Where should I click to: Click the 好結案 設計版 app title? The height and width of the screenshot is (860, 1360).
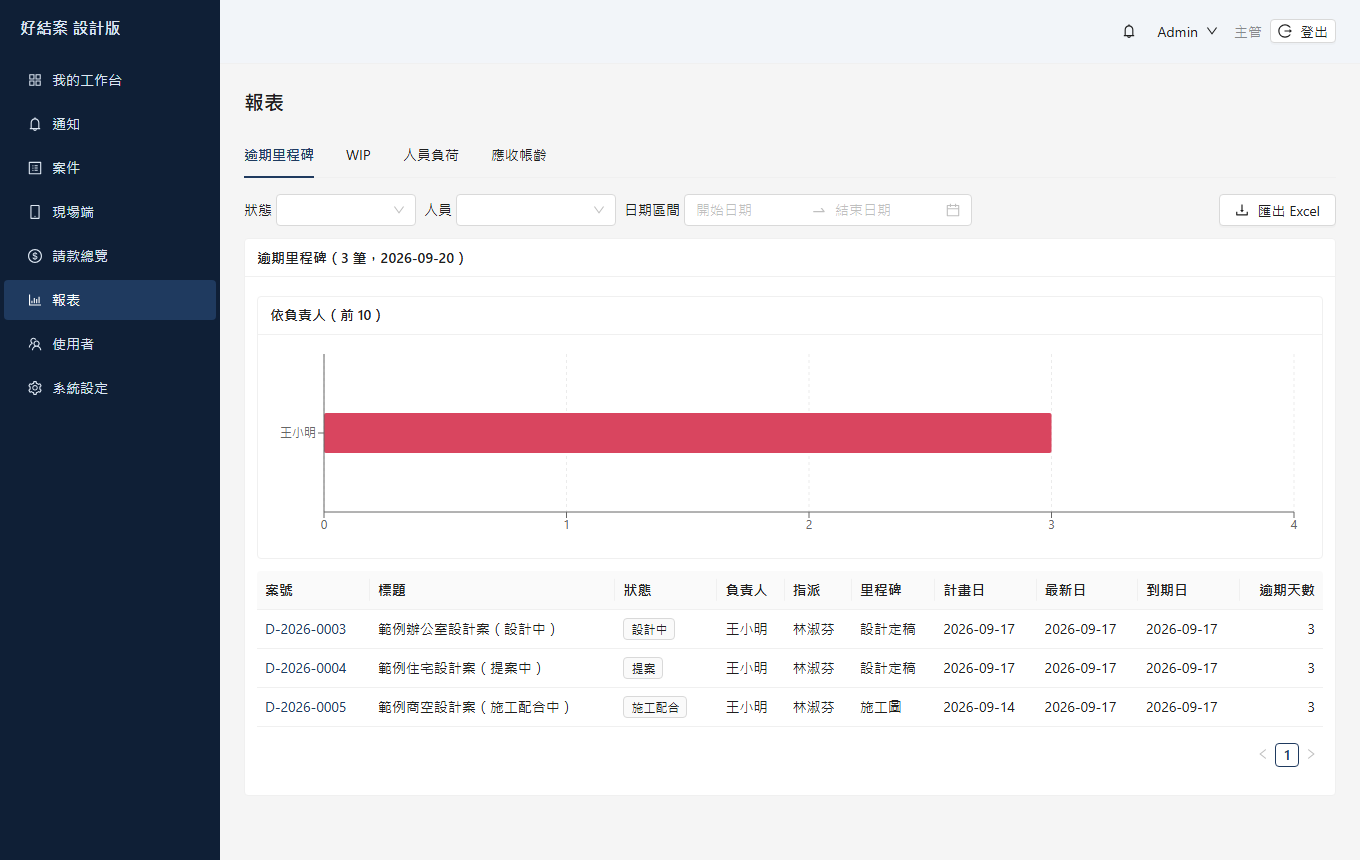[71, 28]
